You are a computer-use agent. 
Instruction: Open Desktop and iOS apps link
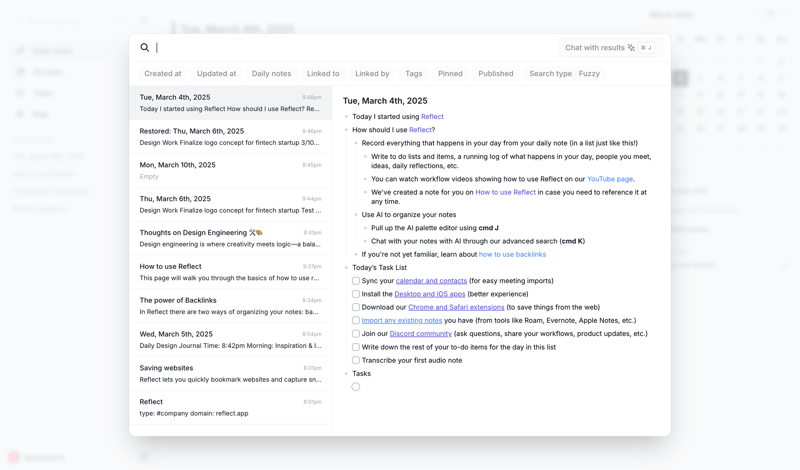(x=430, y=294)
